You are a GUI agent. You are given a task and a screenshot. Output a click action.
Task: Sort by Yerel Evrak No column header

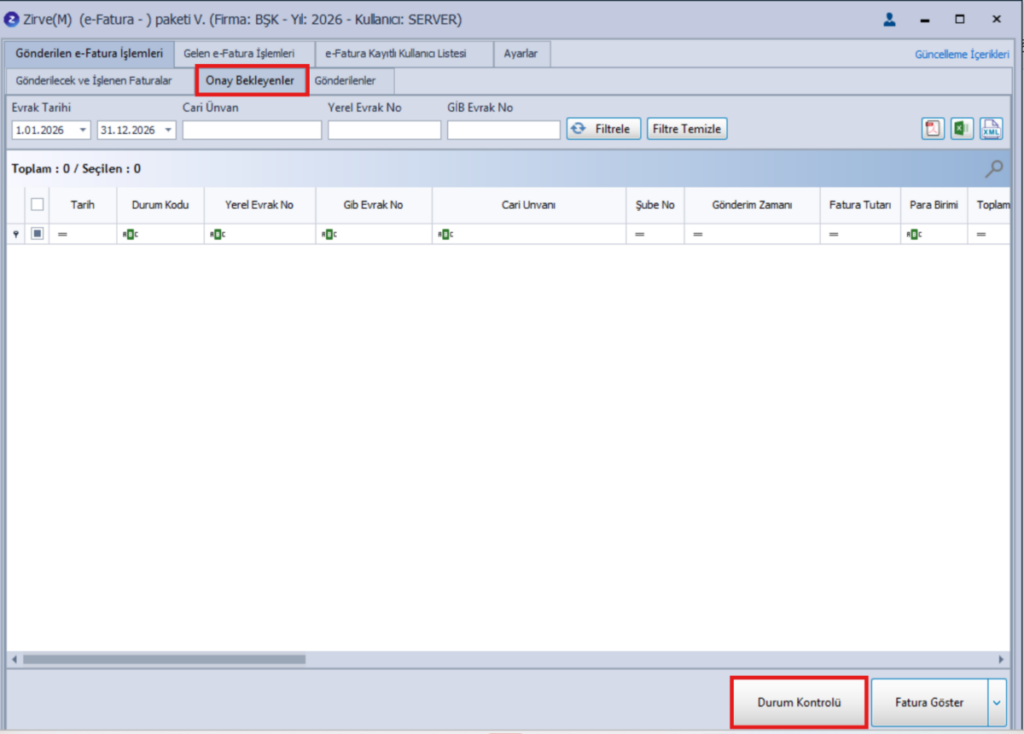tap(259, 205)
